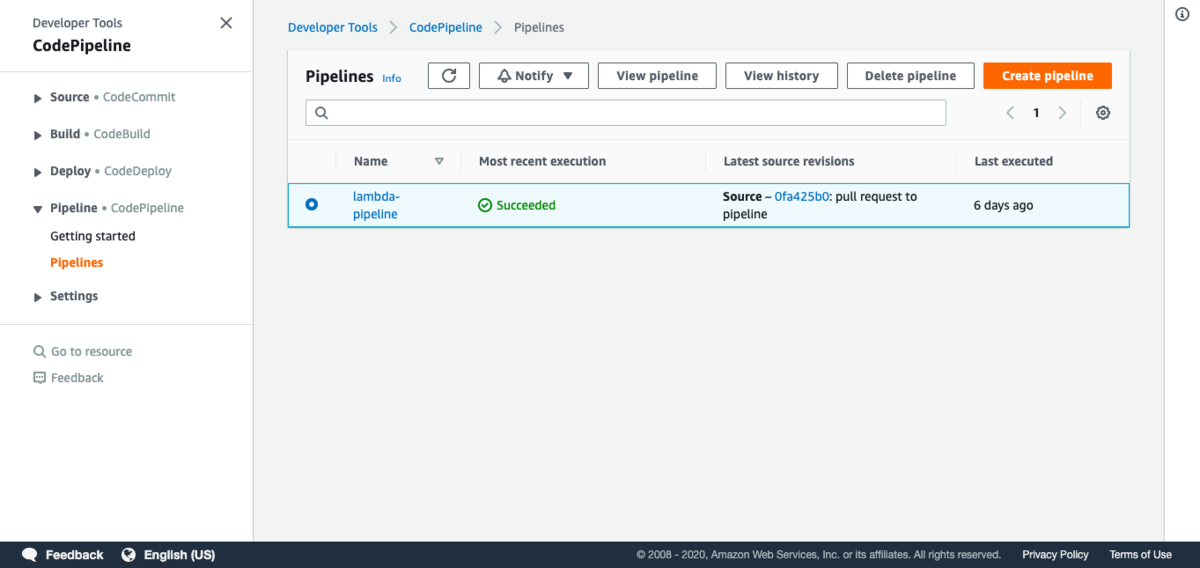This screenshot has width=1200, height=568.
Task: Click the Name column sort arrow
Action: click(439, 161)
